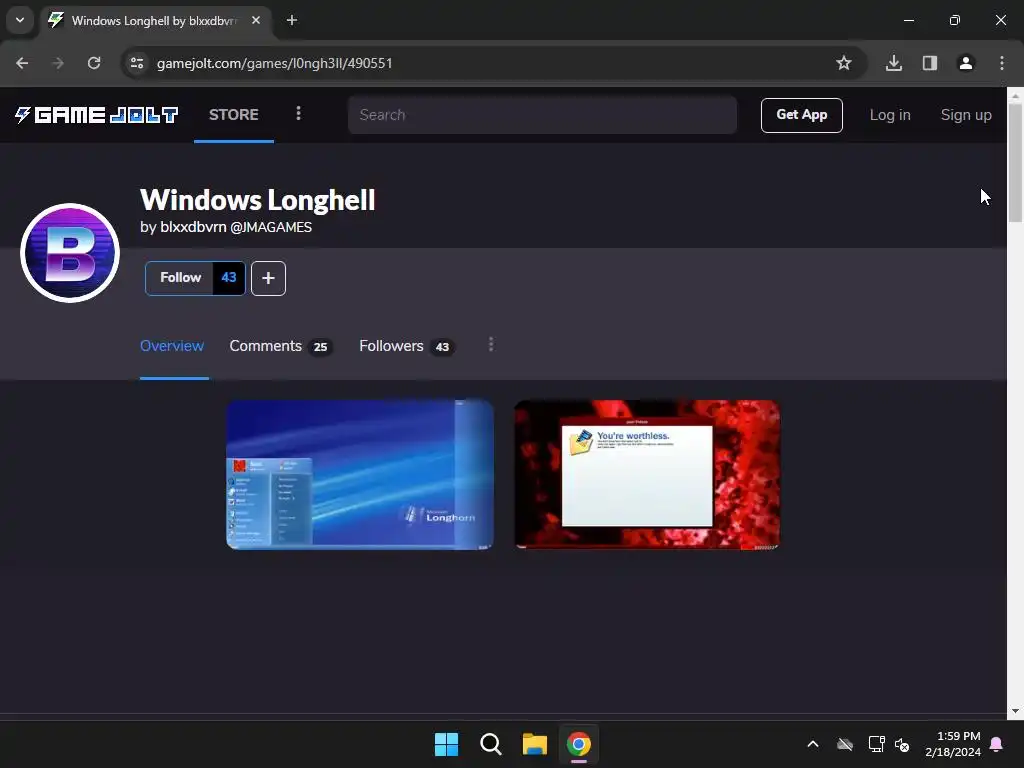Go back to previous page
Viewport: 1024px width, 768px height.
(x=22, y=63)
